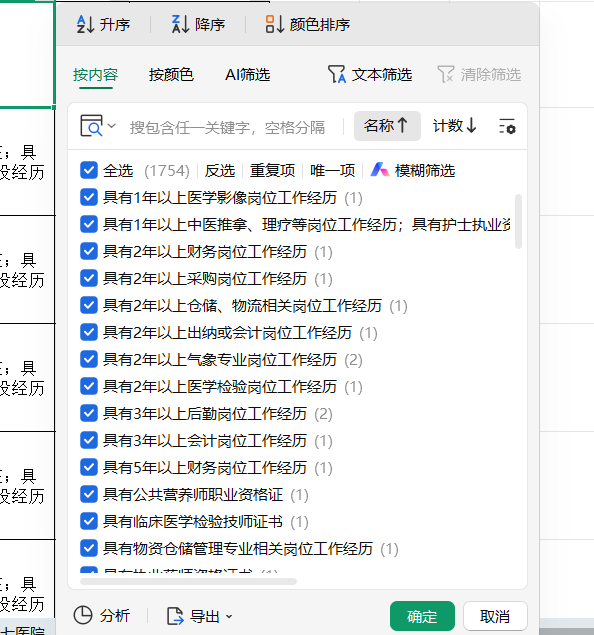Expand the 导出 export dropdown
This screenshot has height=635, width=594.
(229, 616)
